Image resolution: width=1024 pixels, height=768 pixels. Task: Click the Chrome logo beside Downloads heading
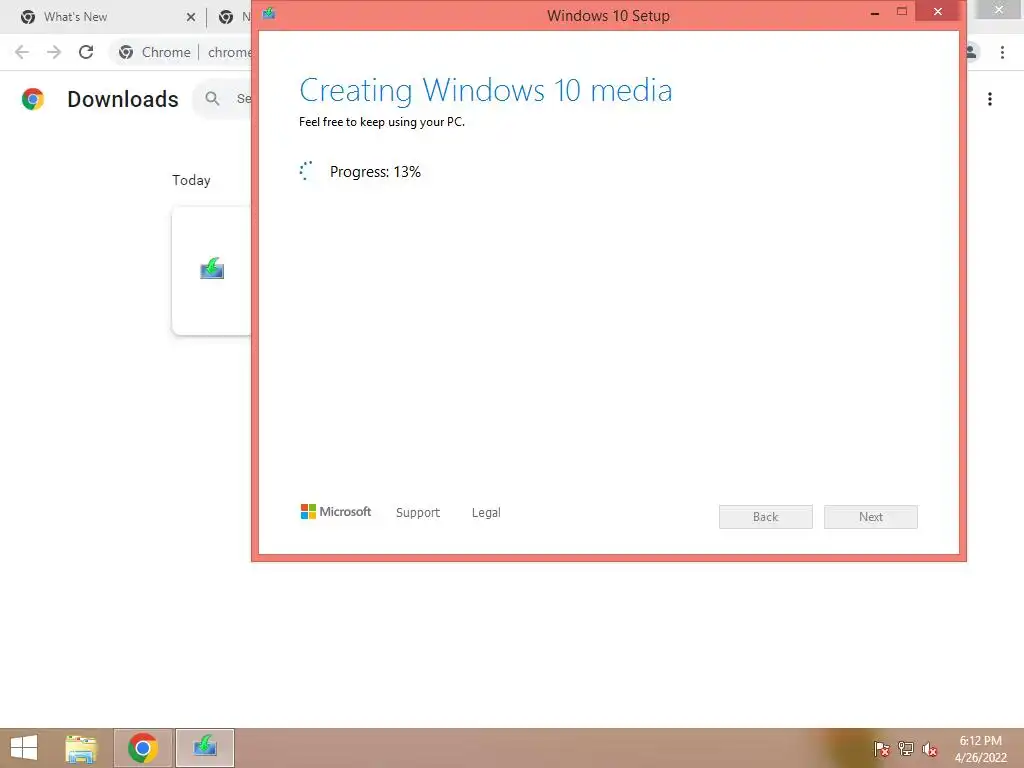33,99
